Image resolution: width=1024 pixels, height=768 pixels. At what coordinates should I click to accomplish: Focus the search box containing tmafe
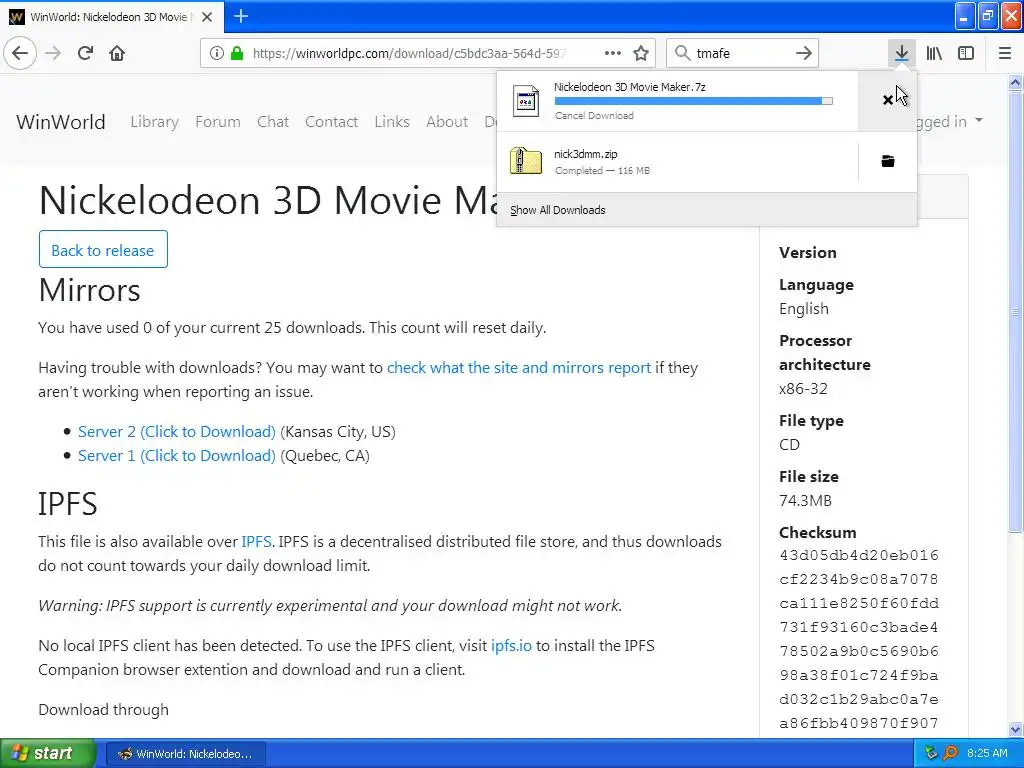coord(742,54)
